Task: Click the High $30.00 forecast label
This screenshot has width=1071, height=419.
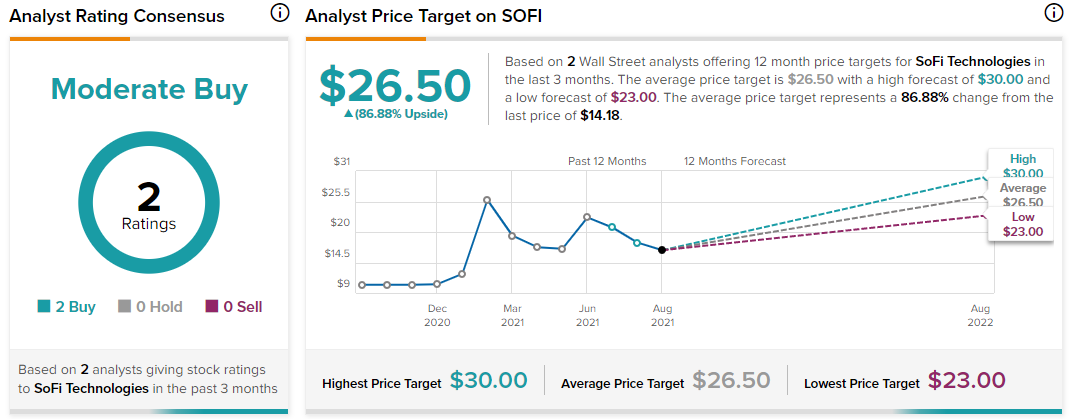Action: click(x=1023, y=165)
